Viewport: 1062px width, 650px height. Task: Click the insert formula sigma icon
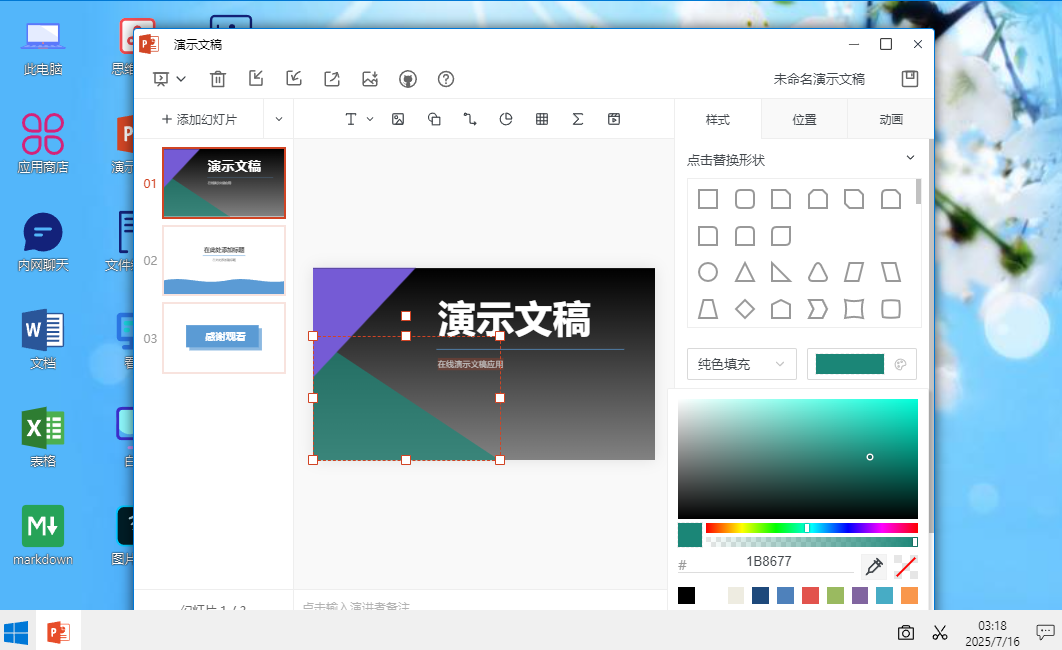(x=578, y=119)
